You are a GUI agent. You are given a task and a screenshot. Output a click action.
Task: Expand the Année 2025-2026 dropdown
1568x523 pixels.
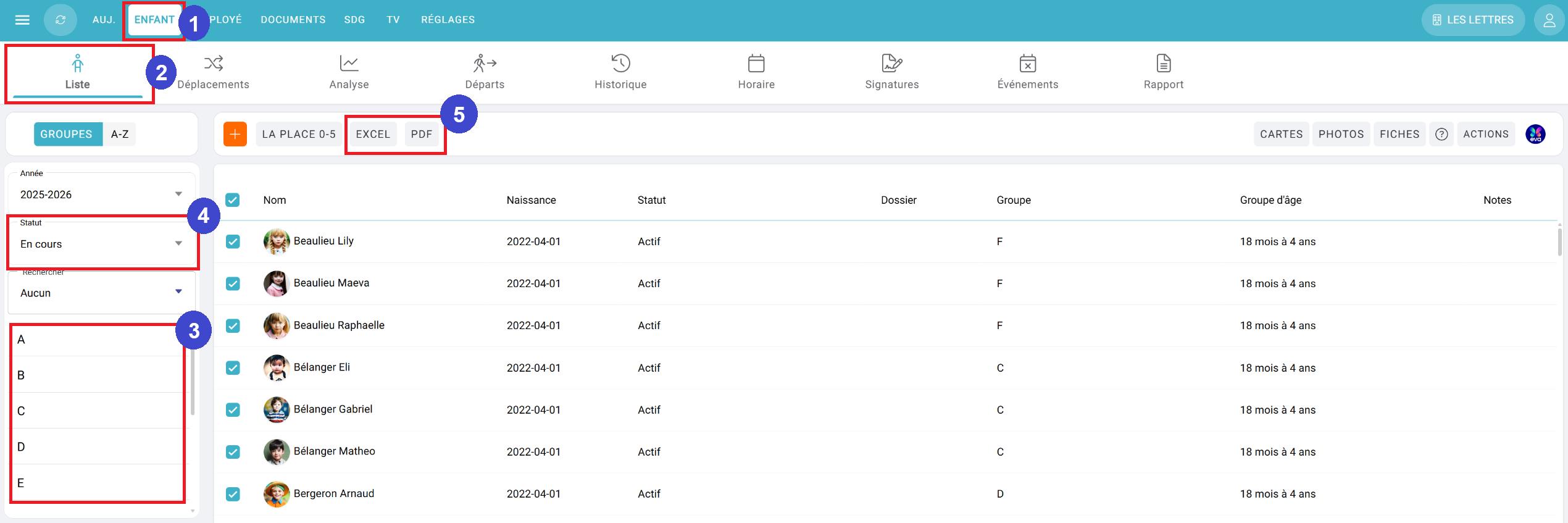pyautogui.click(x=178, y=195)
